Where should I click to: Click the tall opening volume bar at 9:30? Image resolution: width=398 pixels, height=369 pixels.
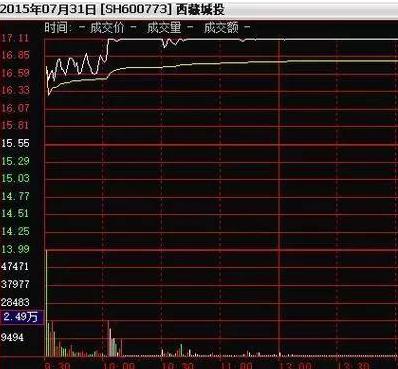[x=46, y=303]
